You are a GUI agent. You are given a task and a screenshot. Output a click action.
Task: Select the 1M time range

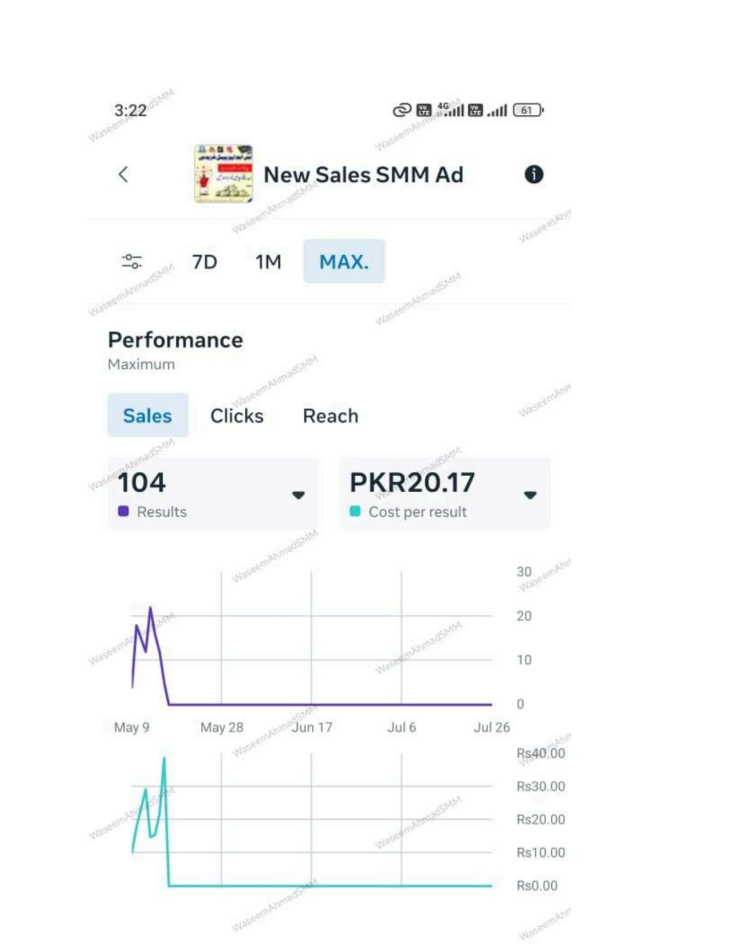tap(268, 262)
